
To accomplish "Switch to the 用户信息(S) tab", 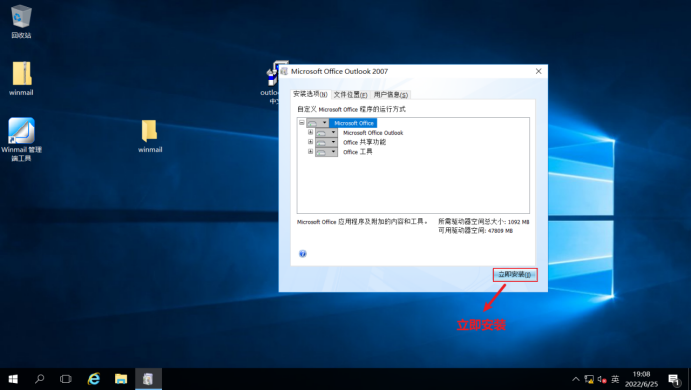I will coord(391,95).
